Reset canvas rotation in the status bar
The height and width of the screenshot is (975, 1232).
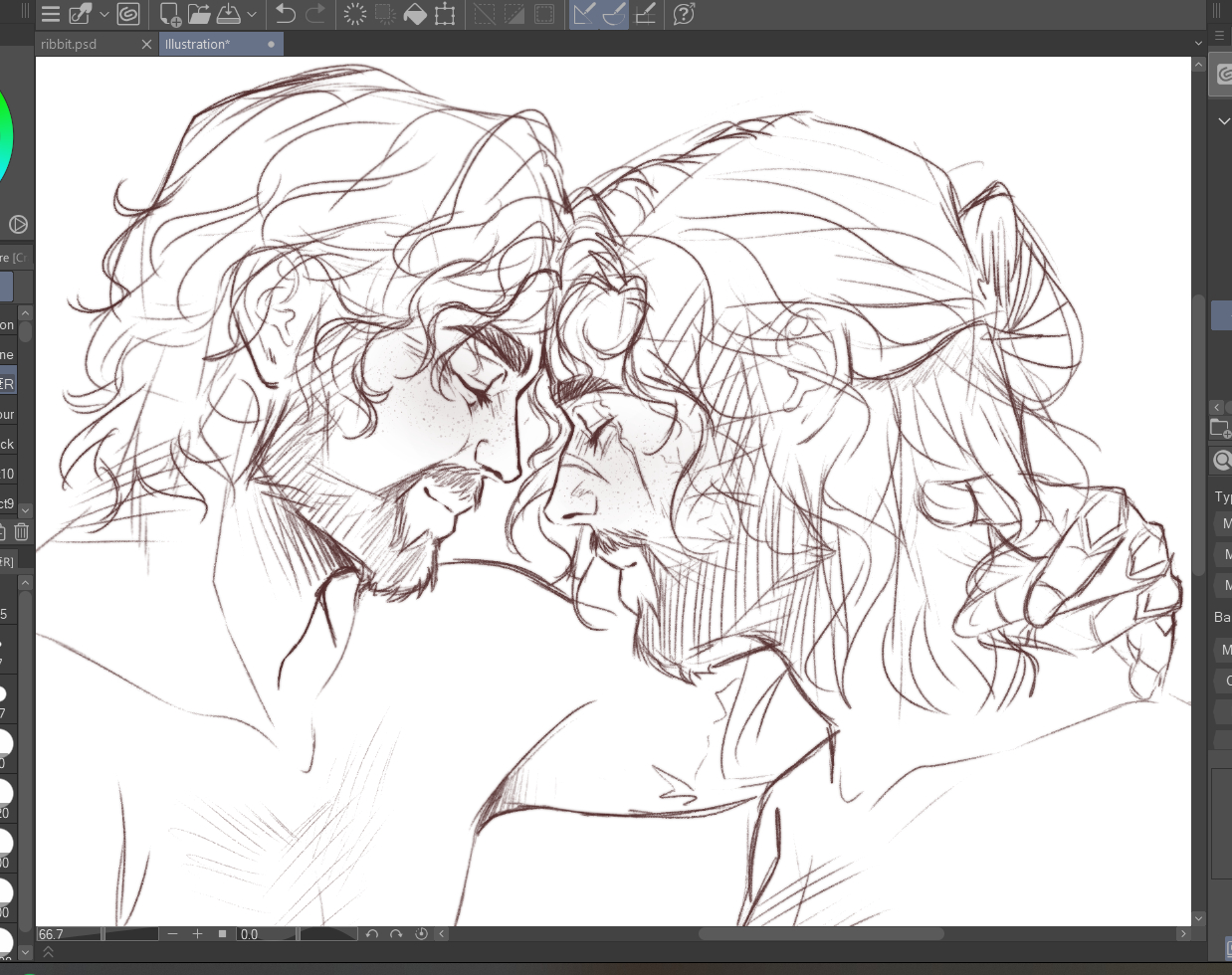coord(421,934)
